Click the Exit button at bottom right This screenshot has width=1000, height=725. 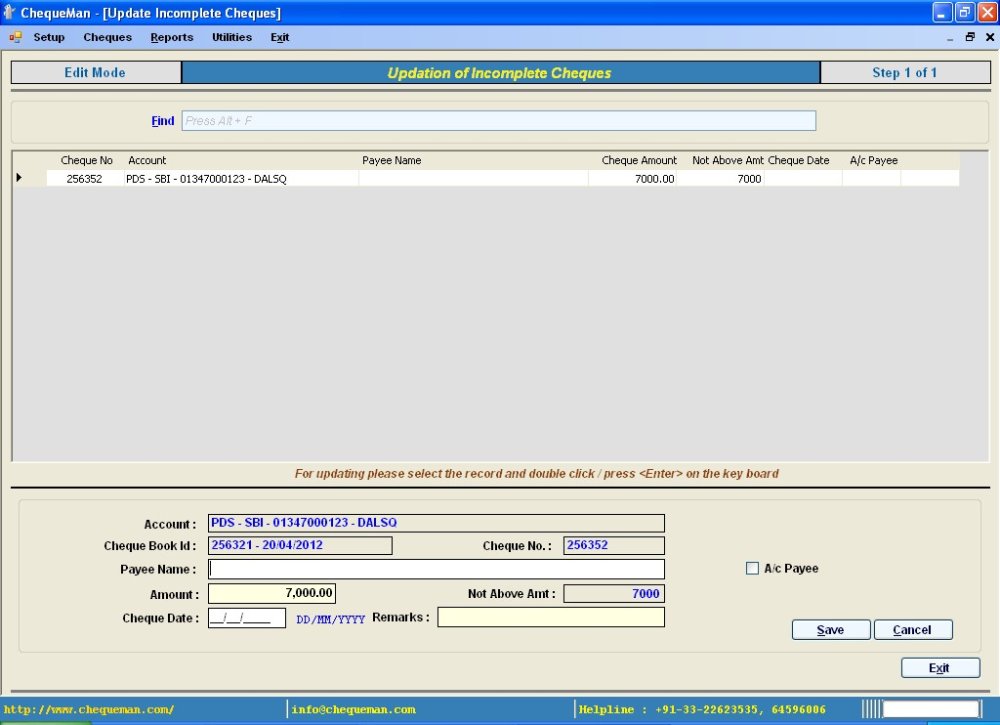[x=940, y=667]
